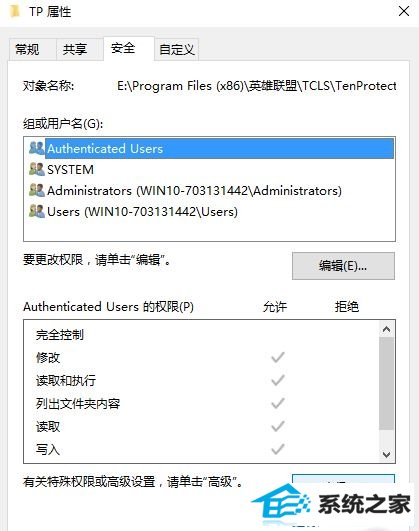Image resolution: width=419 pixels, height=531 pixels.
Task: Close the TP 属性 dialog
Action: click(x=404, y=12)
